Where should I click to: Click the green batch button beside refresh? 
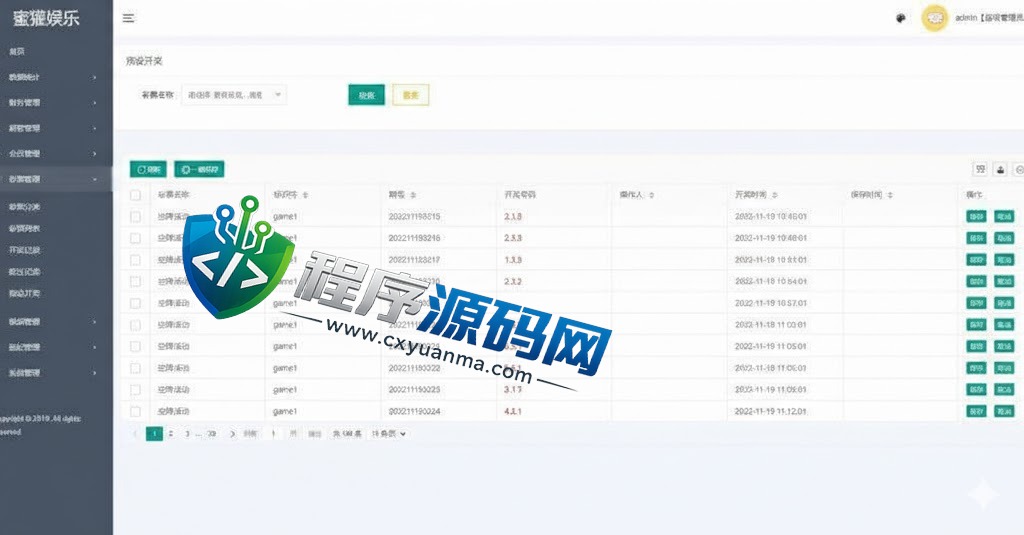pos(199,170)
